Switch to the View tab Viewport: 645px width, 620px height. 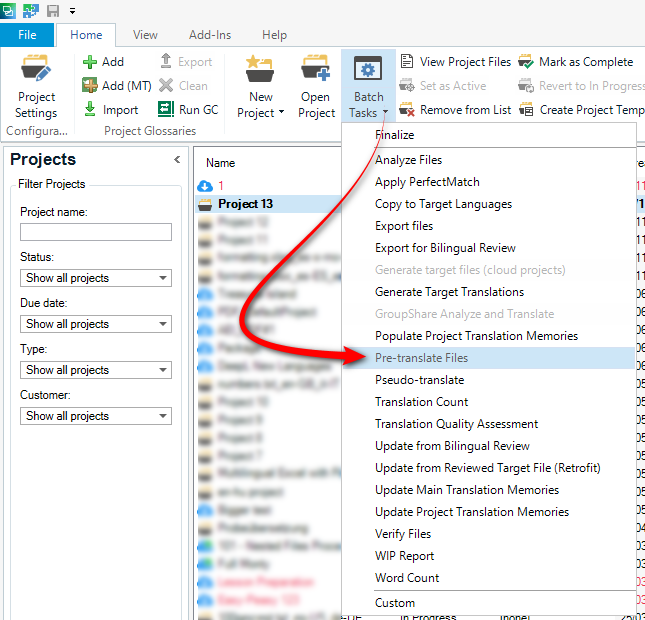[145, 35]
